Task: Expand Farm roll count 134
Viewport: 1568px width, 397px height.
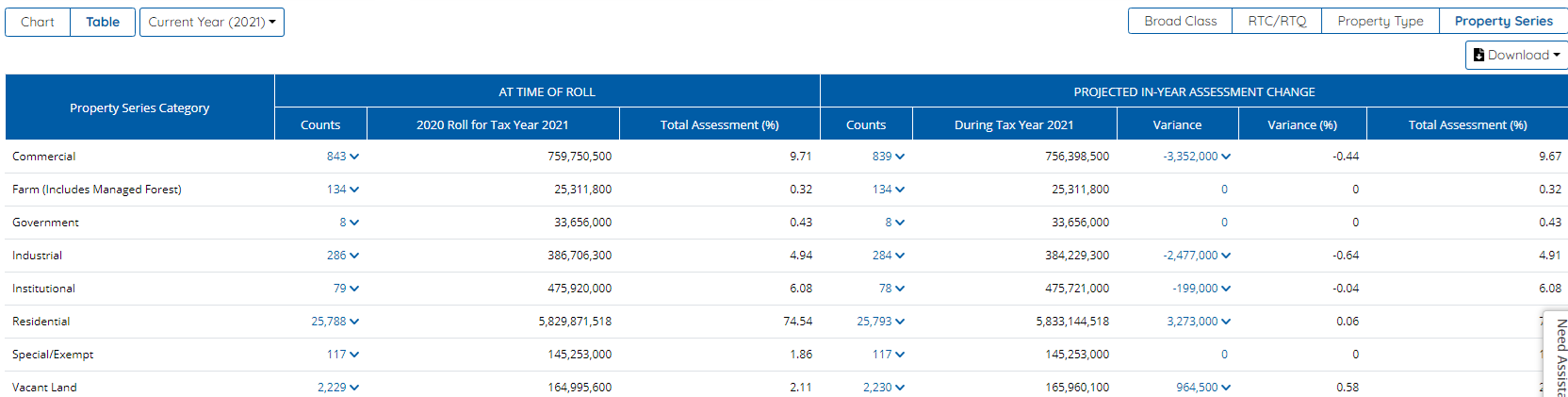Action: click(343, 190)
